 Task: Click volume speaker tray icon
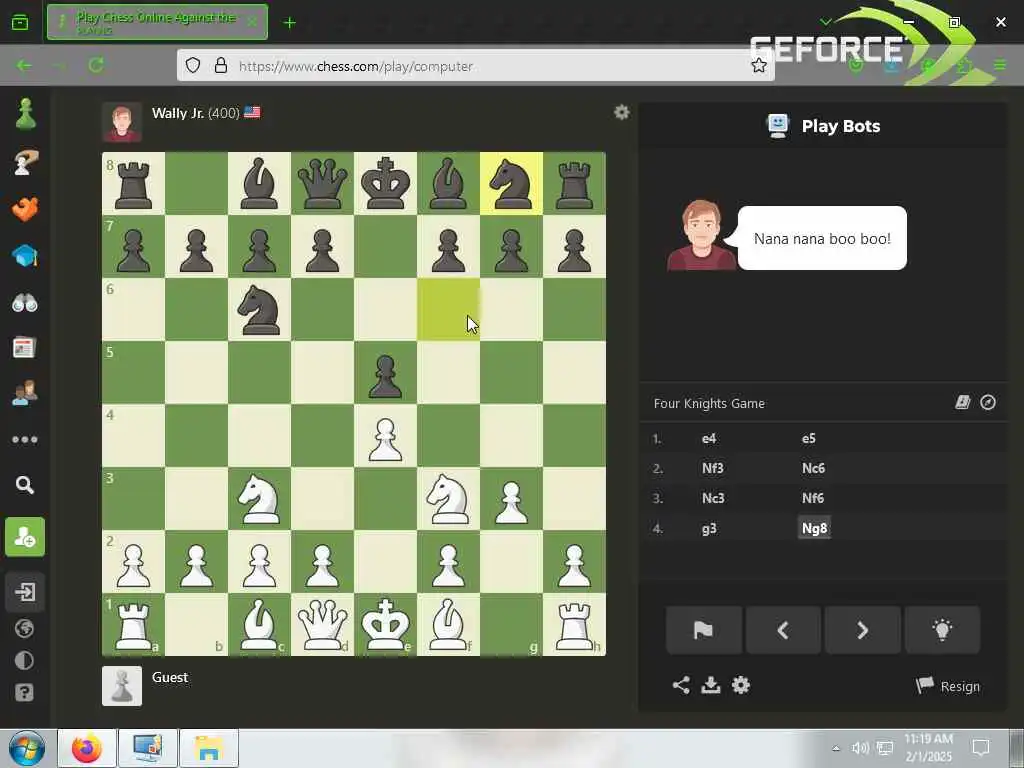[860, 748]
